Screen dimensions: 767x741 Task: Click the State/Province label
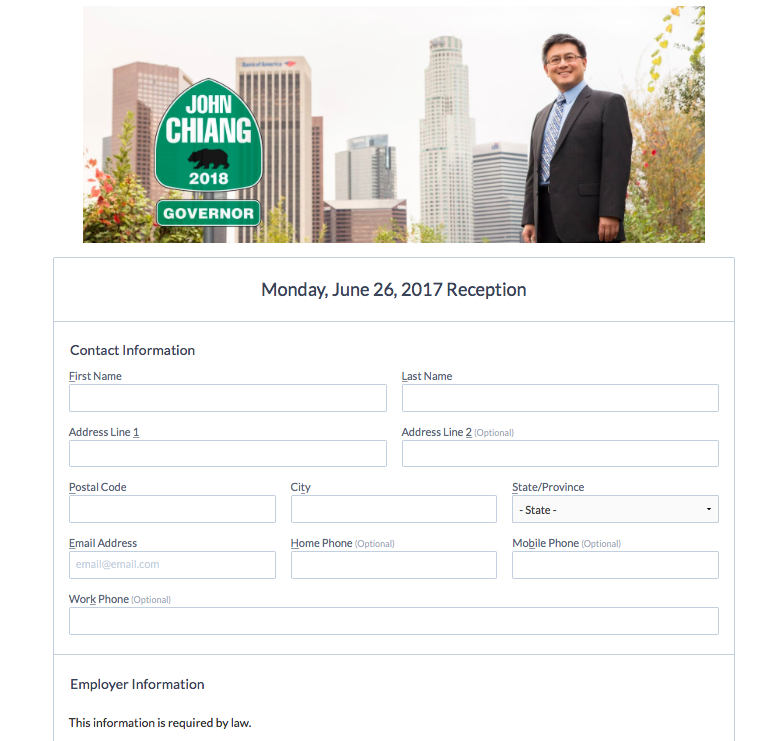pos(548,487)
